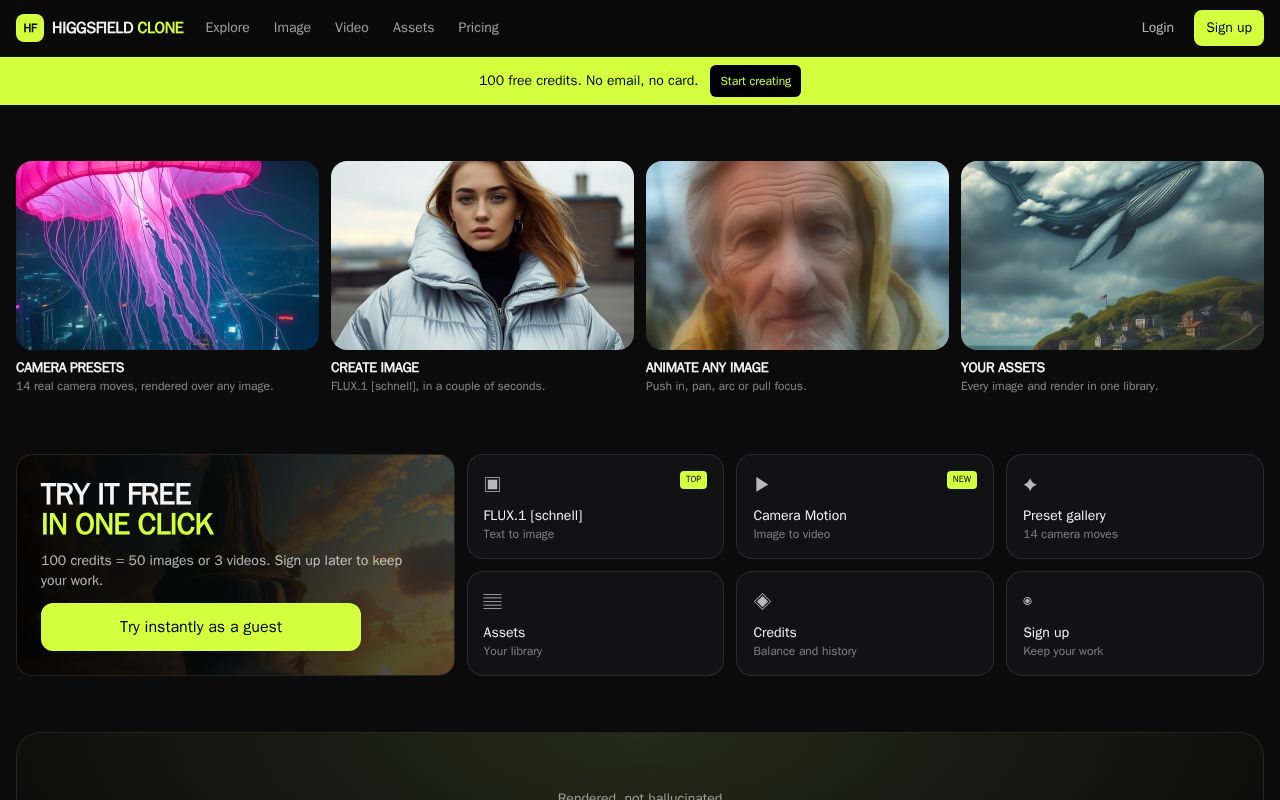This screenshot has width=1280, height=800.
Task: Open the pink jellyfish Camera Presets thumbnail
Action: [x=167, y=255]
